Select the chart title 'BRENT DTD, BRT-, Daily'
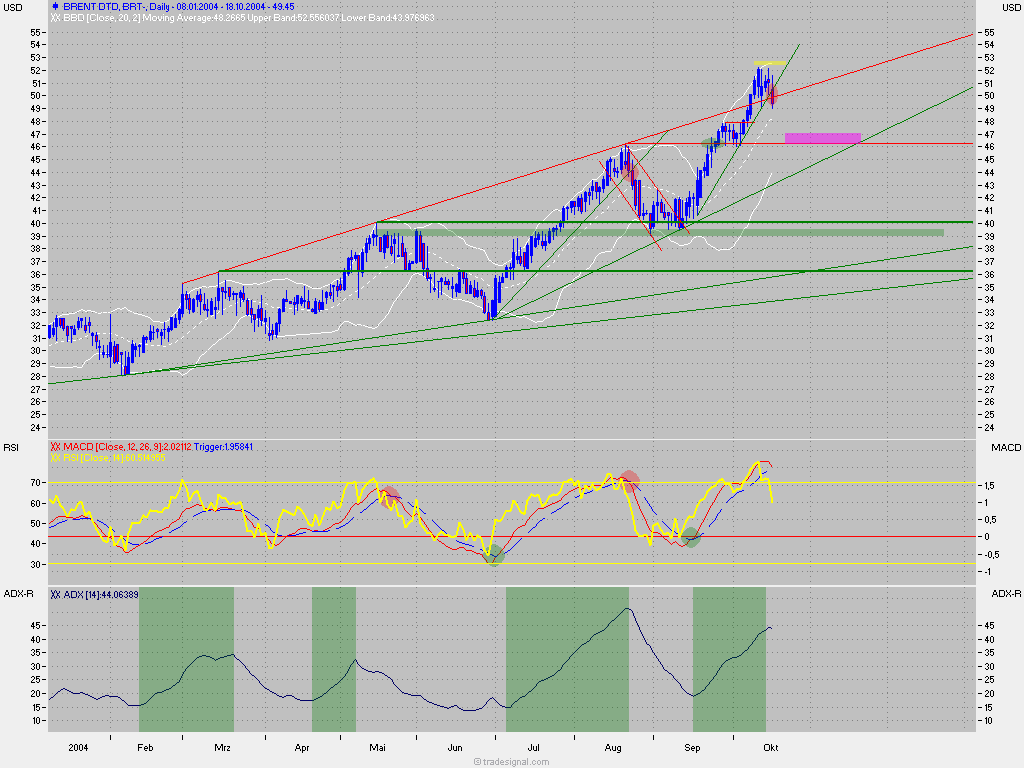1024x768 pixels. pos(115,7)
